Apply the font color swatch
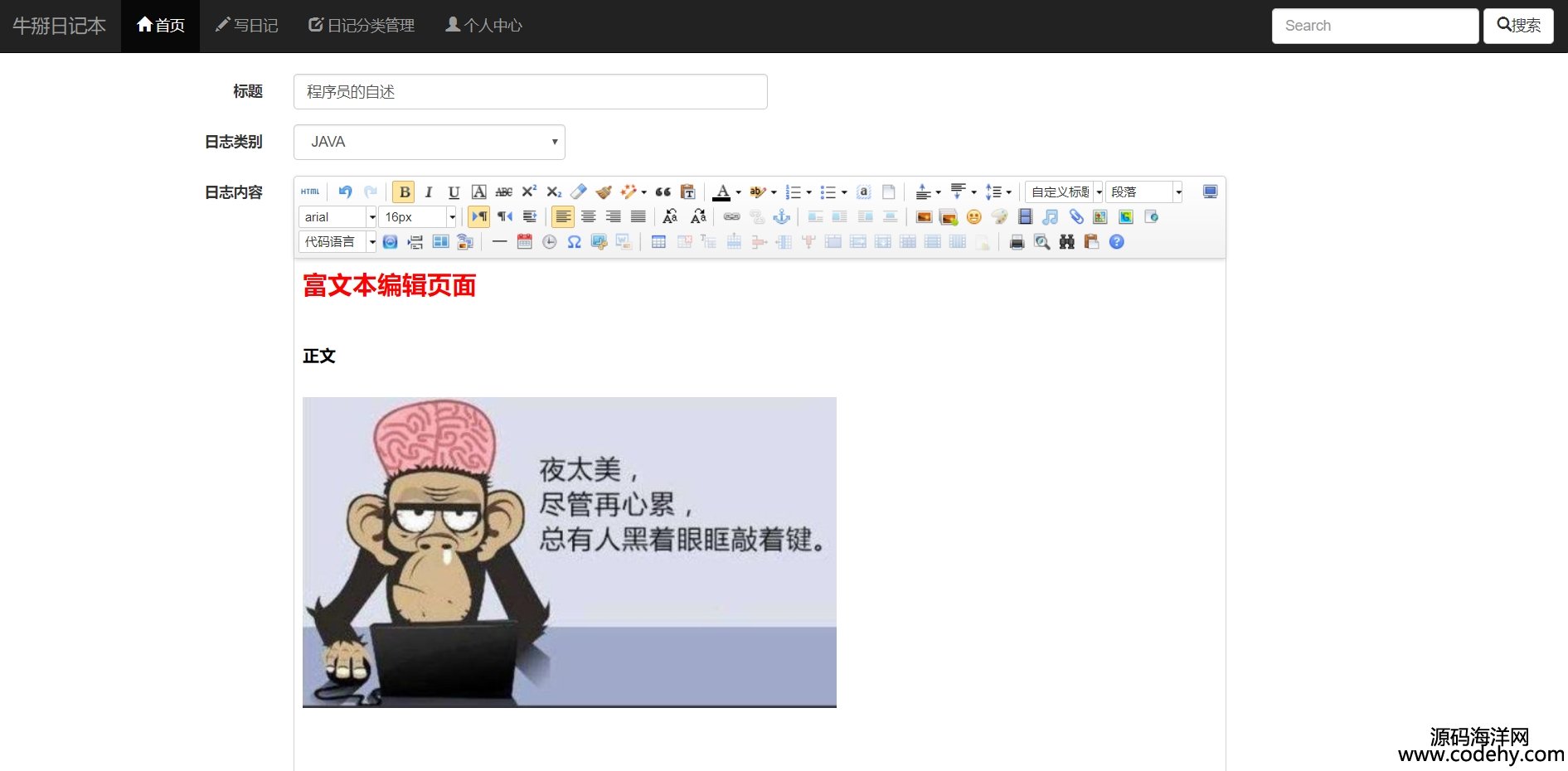 point(722,192)
